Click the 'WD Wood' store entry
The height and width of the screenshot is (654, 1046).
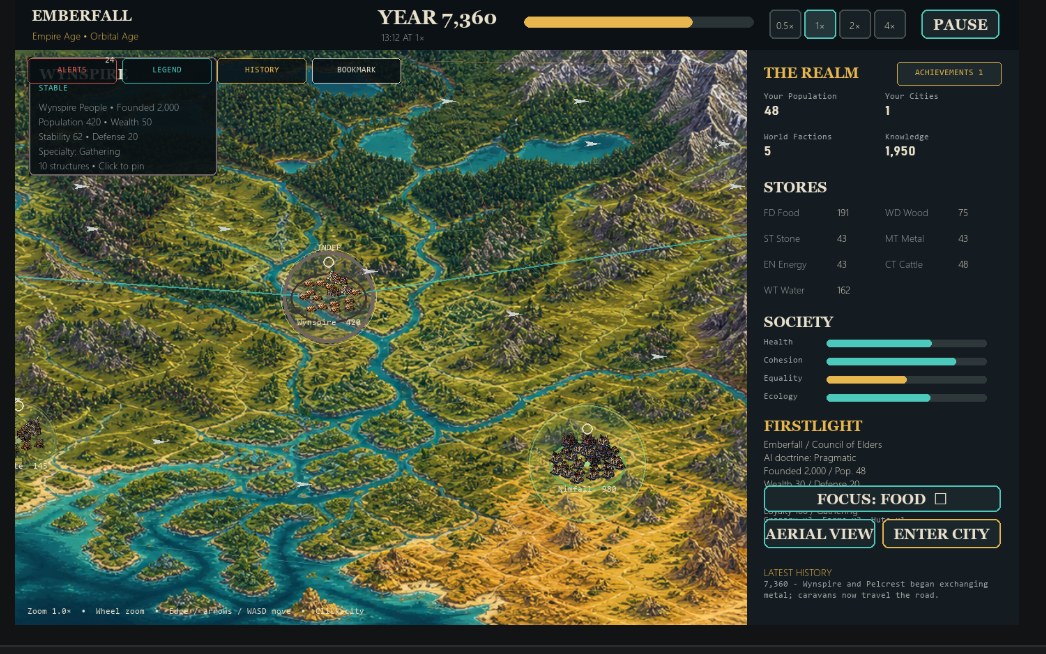pos(927,213)
